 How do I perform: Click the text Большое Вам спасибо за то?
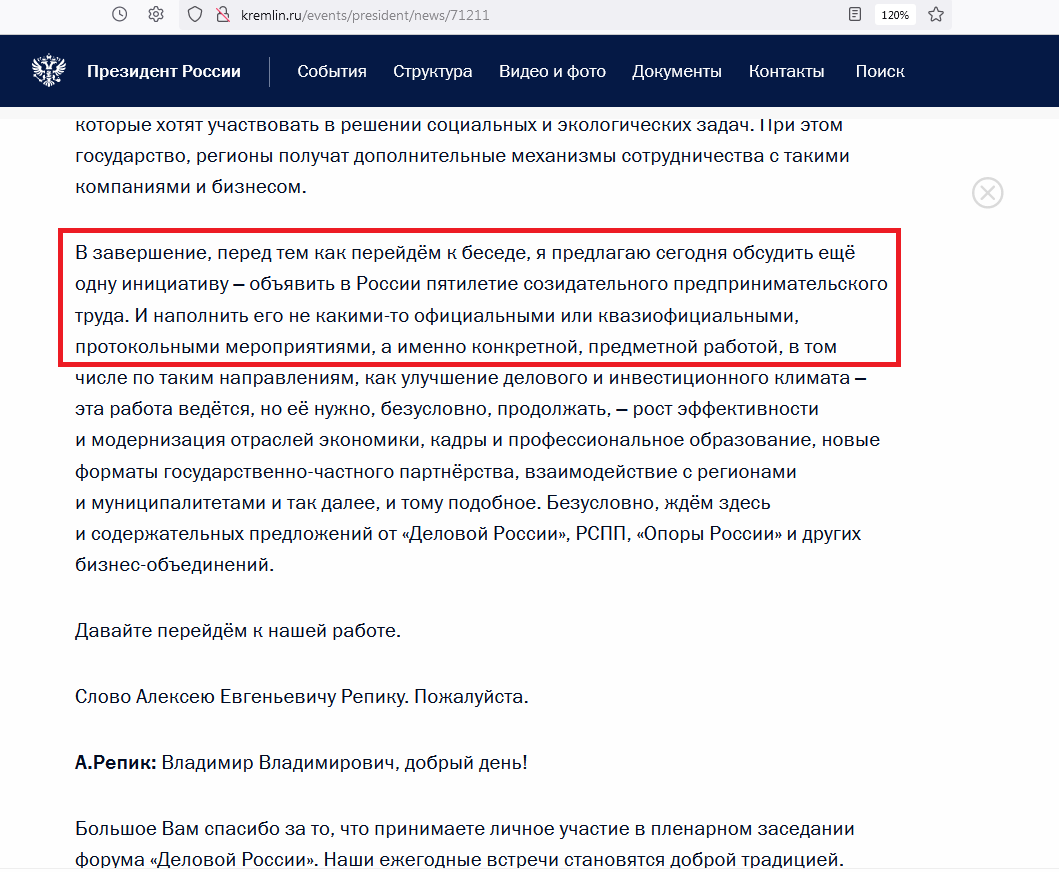point(204,829)
